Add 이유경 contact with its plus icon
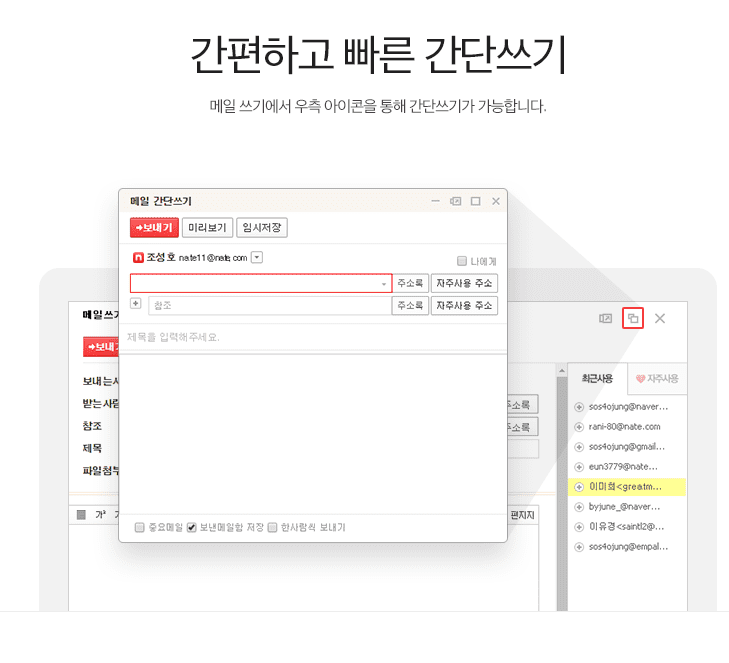The image size is (729, 663). [579, 527]
